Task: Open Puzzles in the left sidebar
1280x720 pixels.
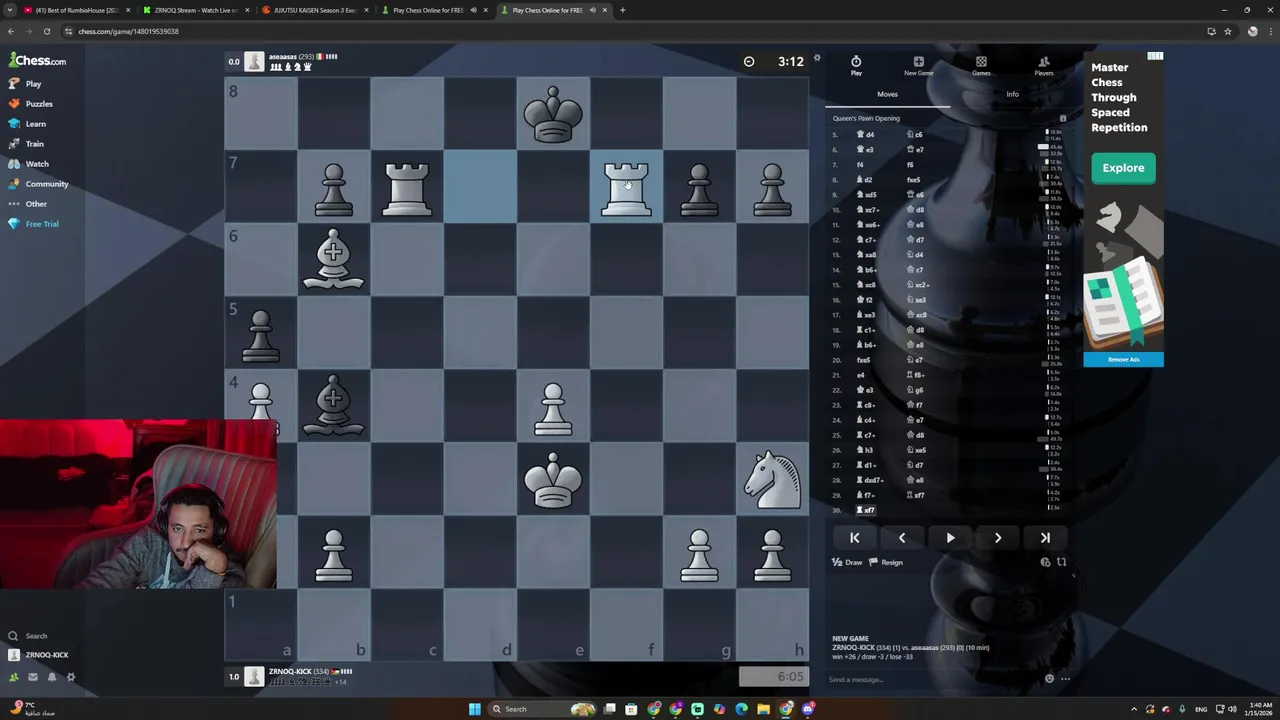Action: 31,104
